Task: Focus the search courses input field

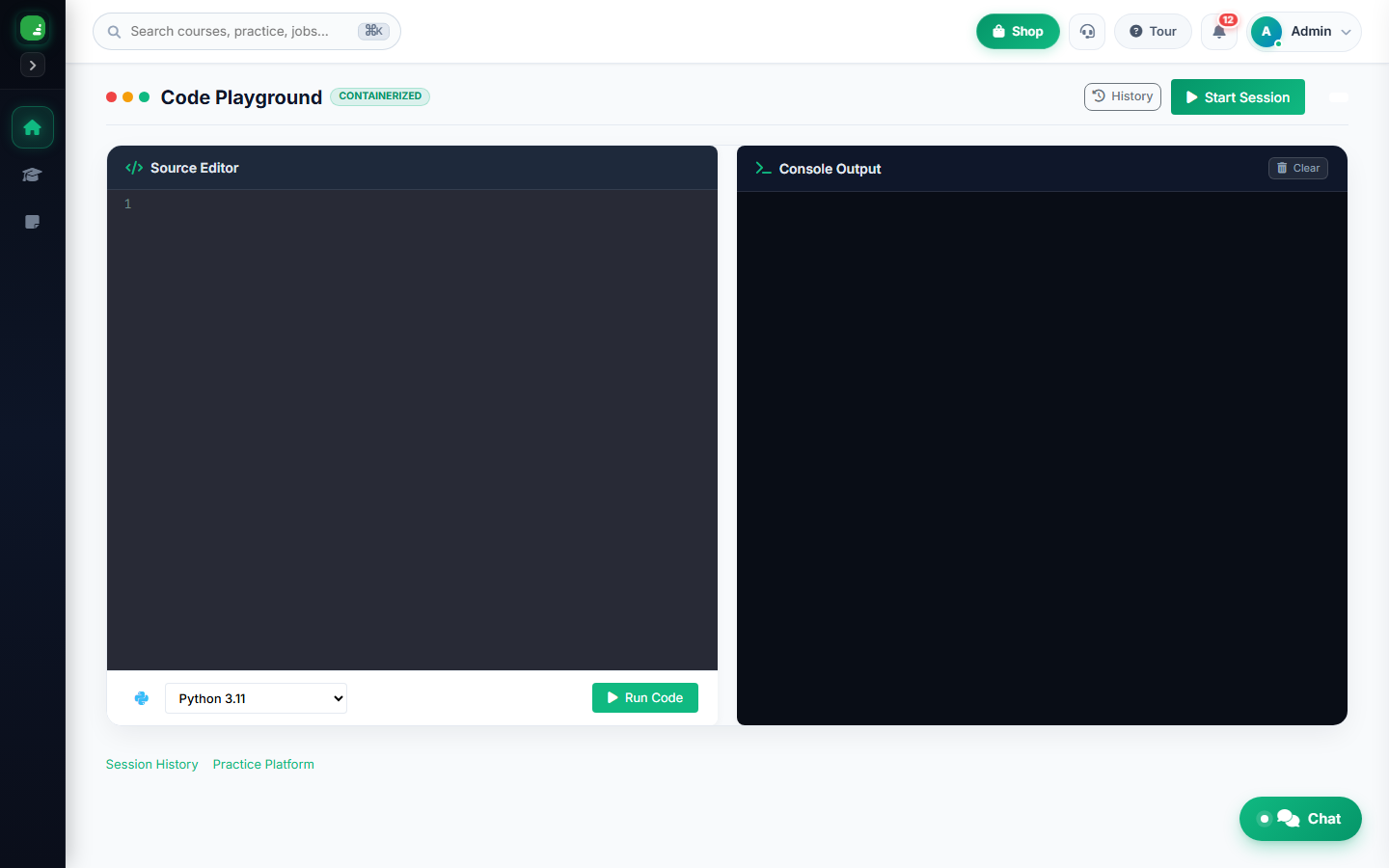Action: coord(247,31)
